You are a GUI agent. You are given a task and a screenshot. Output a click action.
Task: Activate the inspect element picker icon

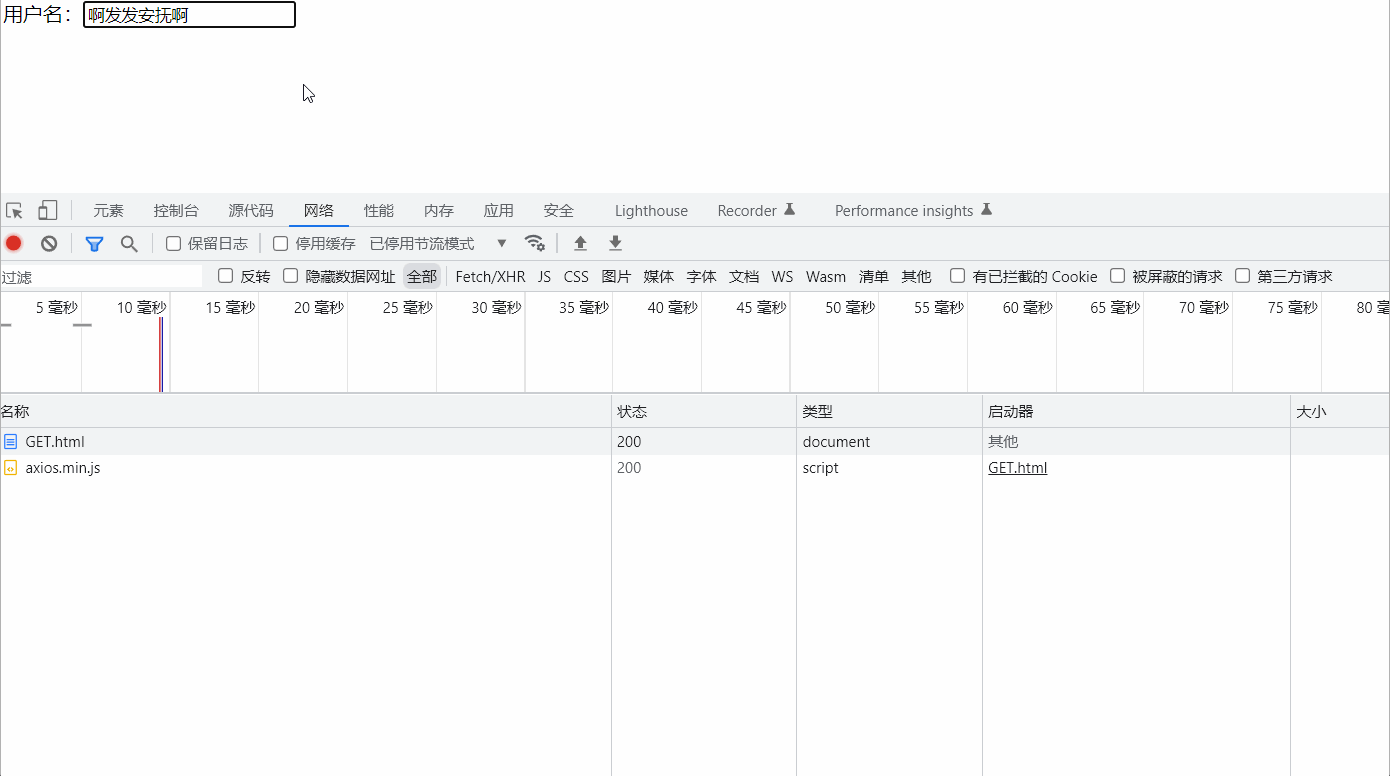coord(14,211)
